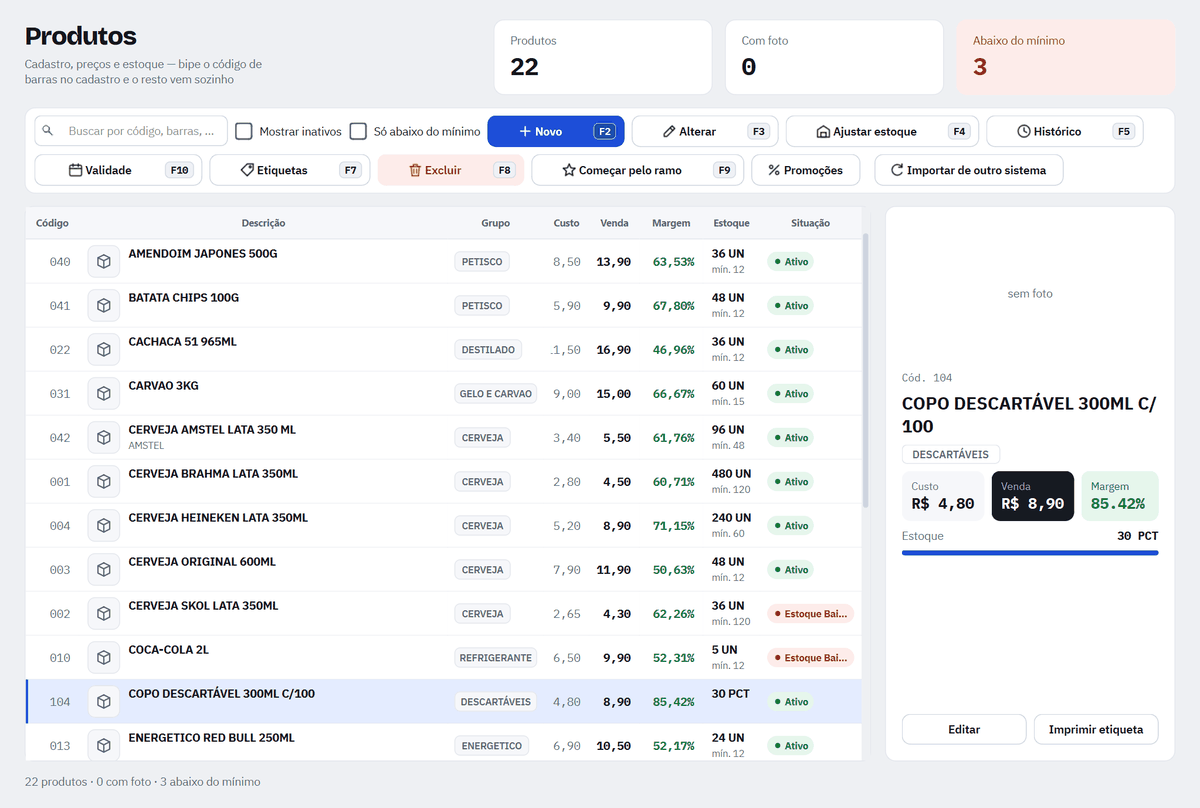
Task: Select the CERVEJA BRAHMA LATA 350ML row
Action: tap(443, 482)
